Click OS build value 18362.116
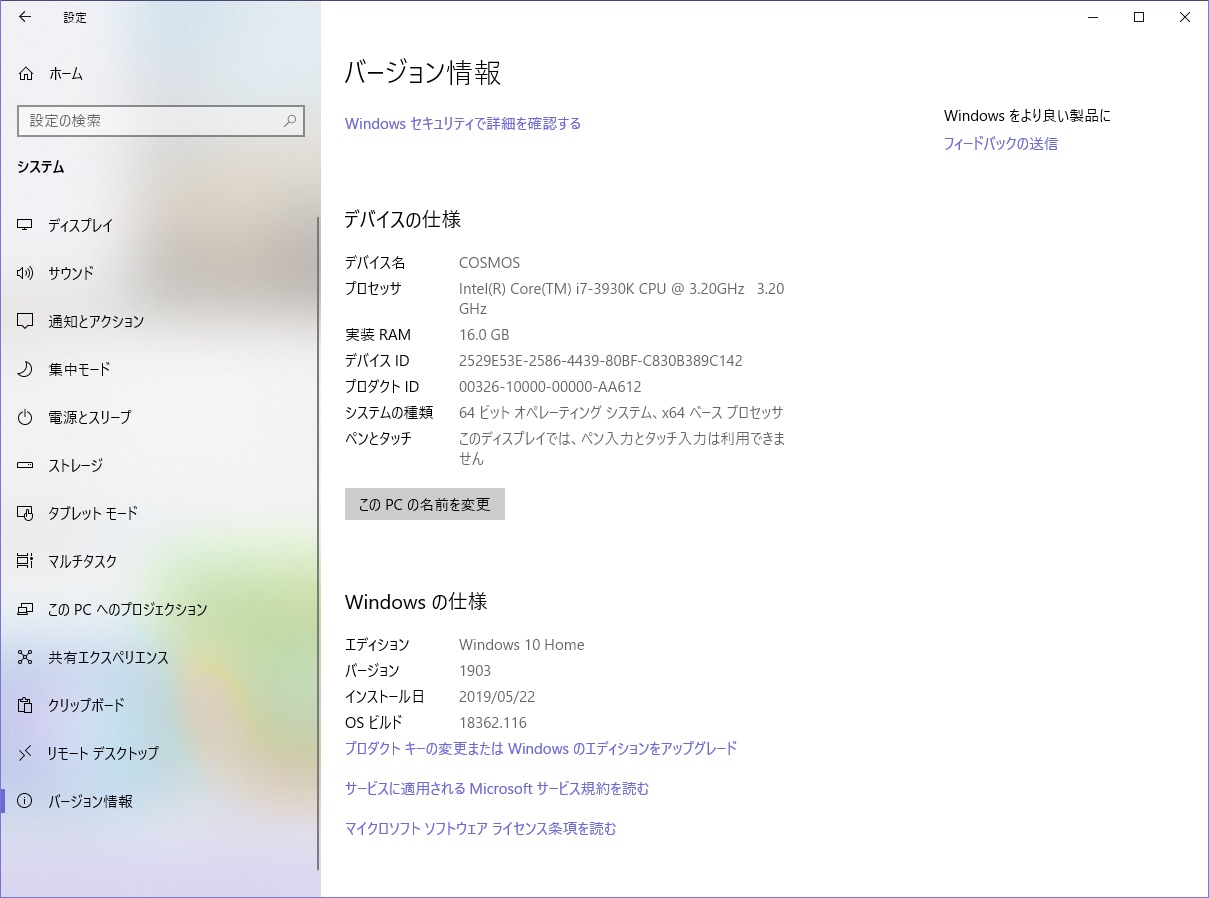 click(x=493, y=723)
